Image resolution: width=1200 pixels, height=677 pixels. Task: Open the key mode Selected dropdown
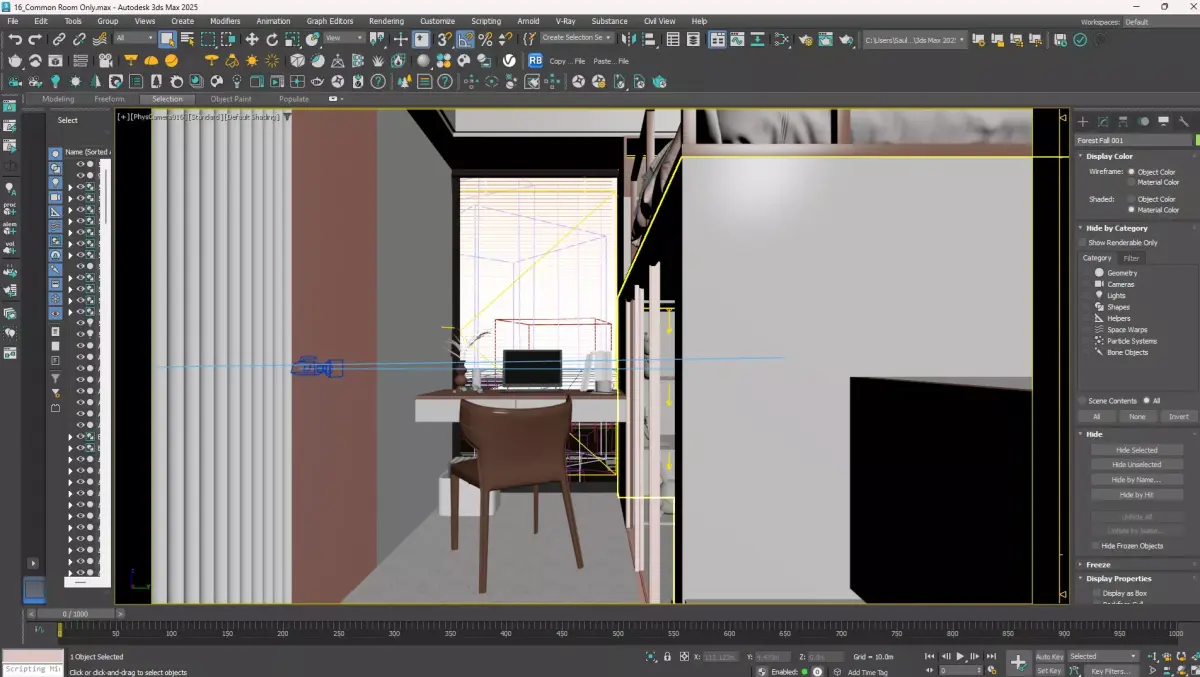pyautogui.click(x=1102, y=657)
